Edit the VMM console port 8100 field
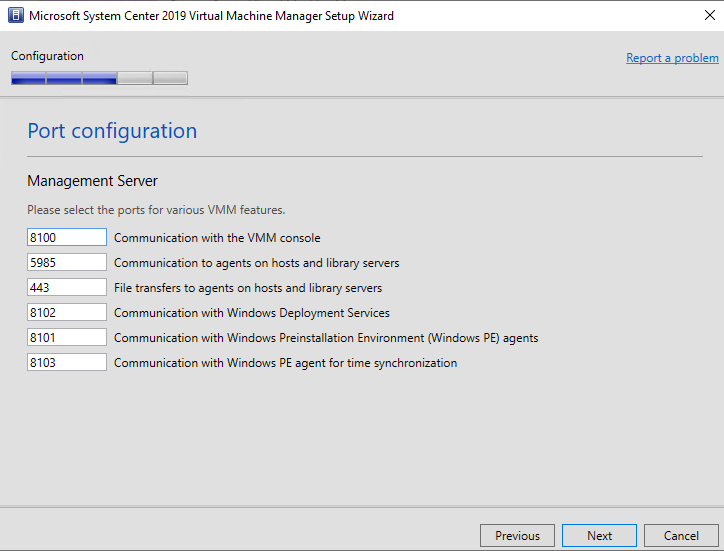 tap(67, 237)
